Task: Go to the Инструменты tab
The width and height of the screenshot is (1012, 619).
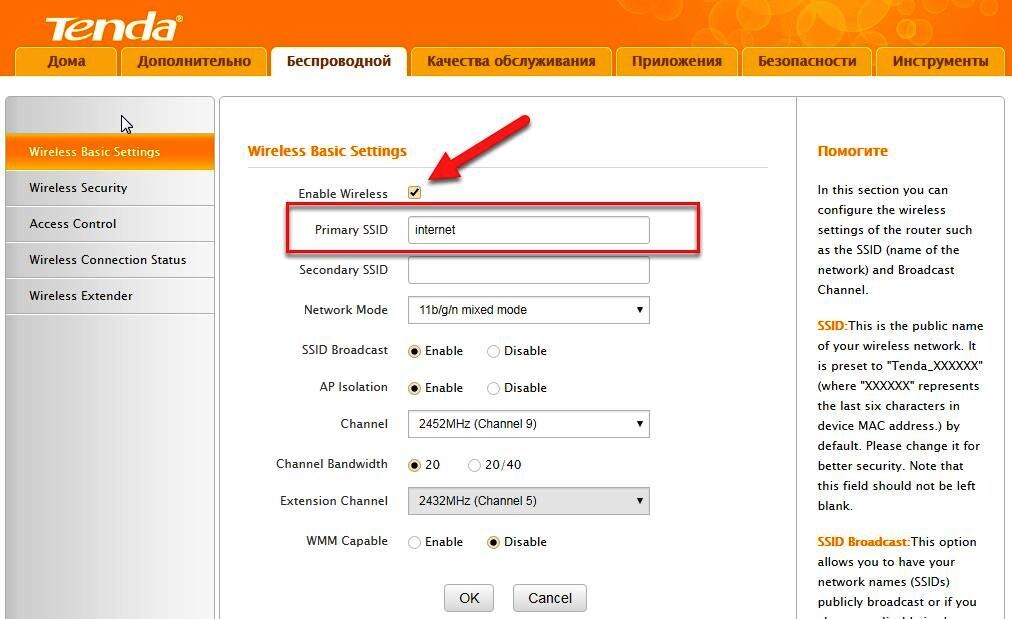Action: pos(940,61)
